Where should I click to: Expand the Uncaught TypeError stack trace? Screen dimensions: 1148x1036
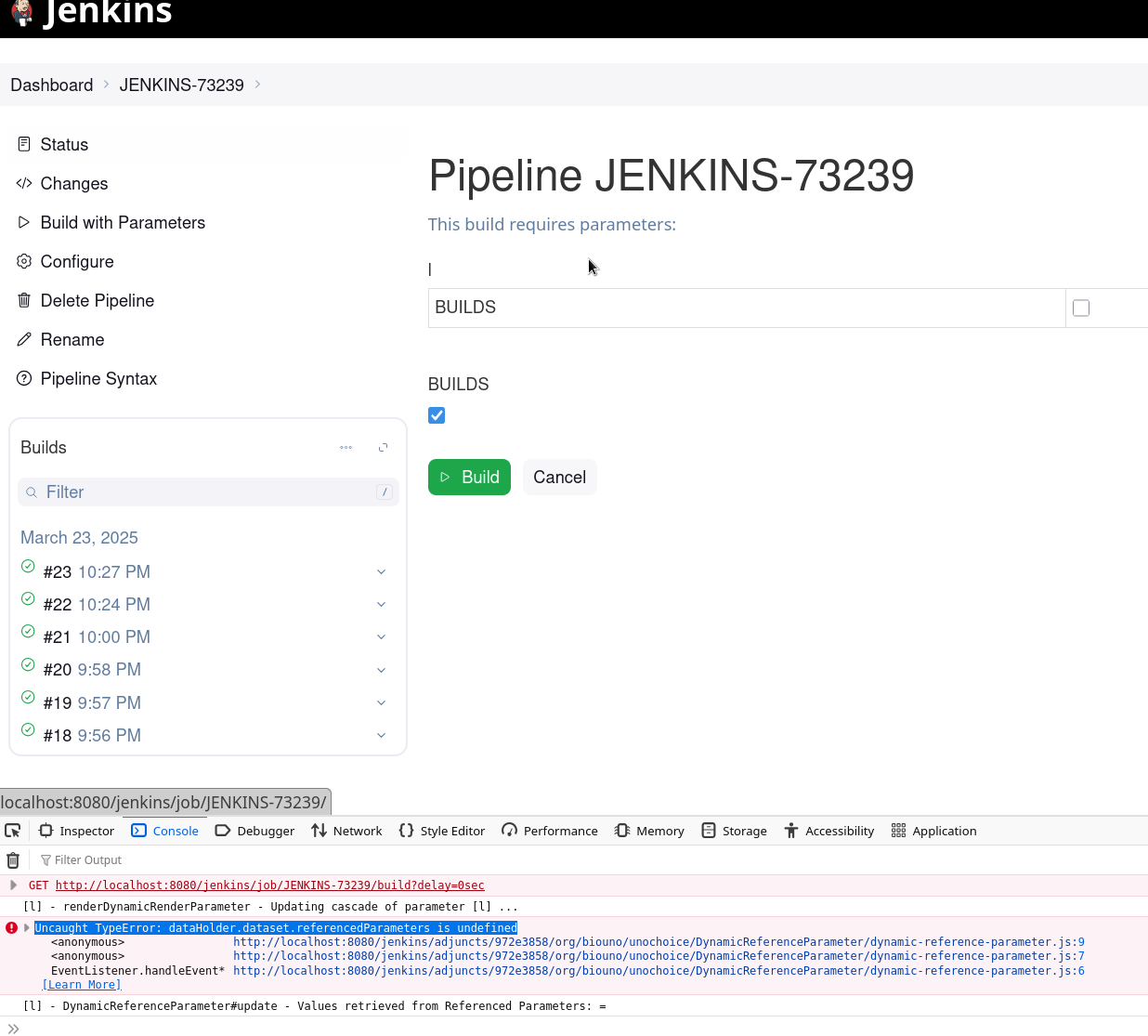[x=27, y=928]
